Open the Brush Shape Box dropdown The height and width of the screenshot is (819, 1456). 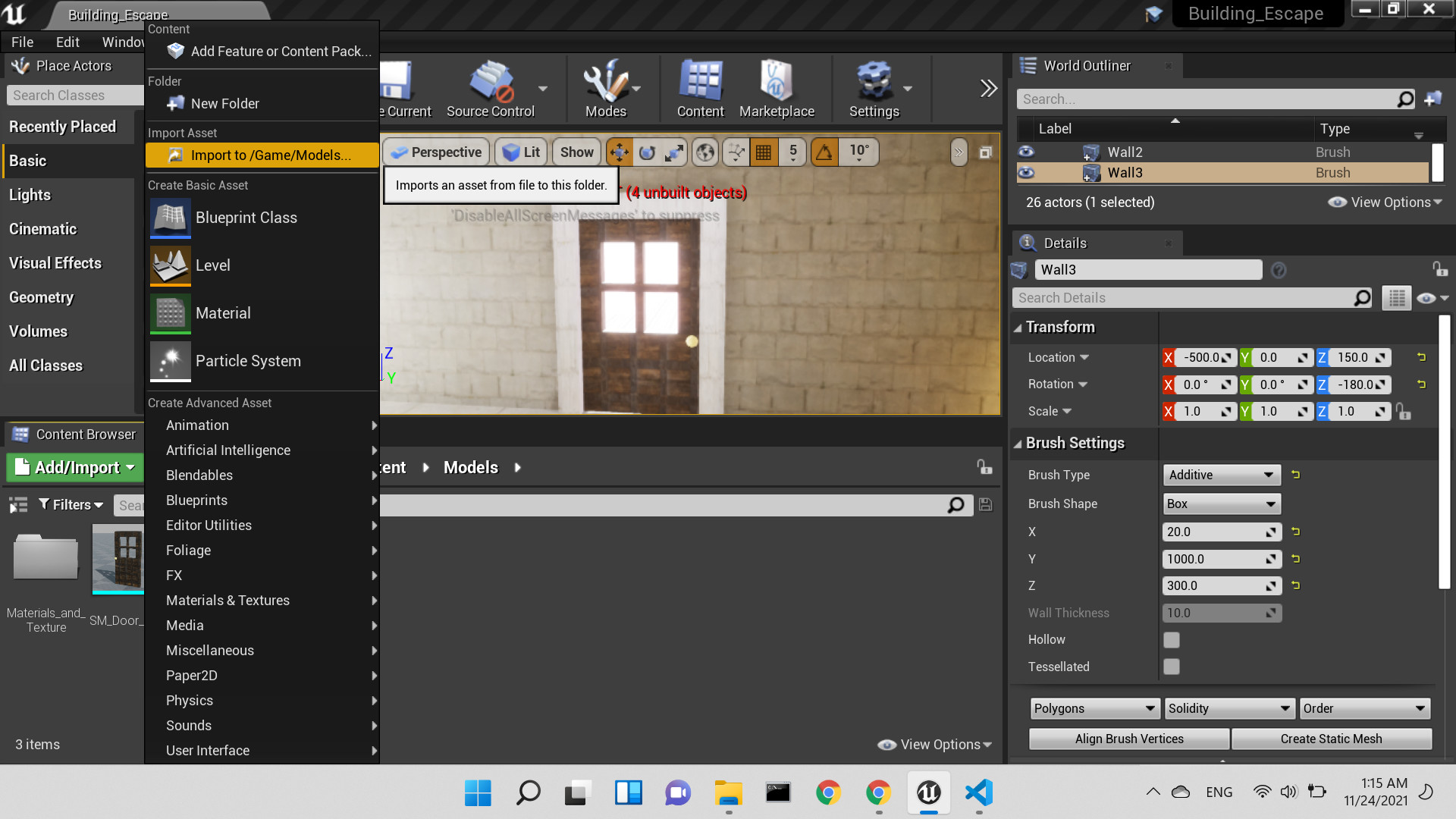click(x=1221, y=504)
